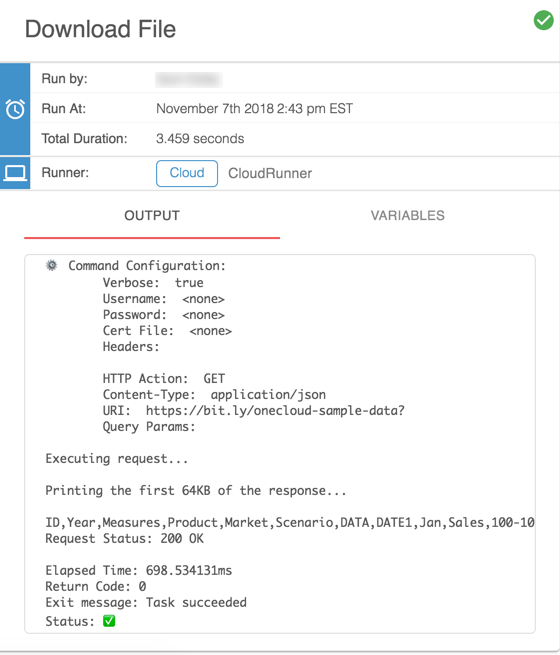The width and height of the screenshot is (560, 655).
Task: Click the Content-Type application/json line
Action: pos(214,395)
